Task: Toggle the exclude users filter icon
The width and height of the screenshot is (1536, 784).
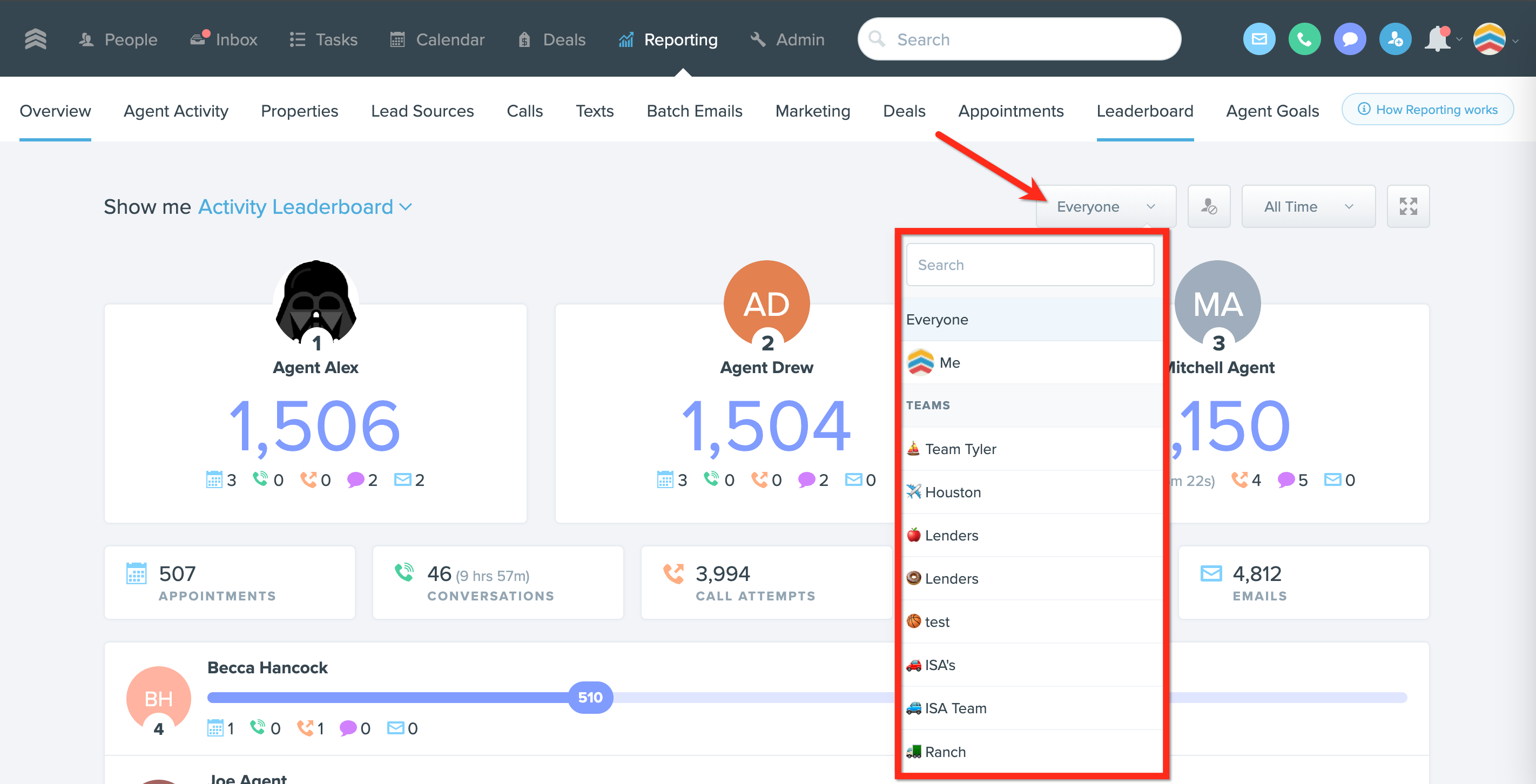Action: click(x=1209, y=206)
